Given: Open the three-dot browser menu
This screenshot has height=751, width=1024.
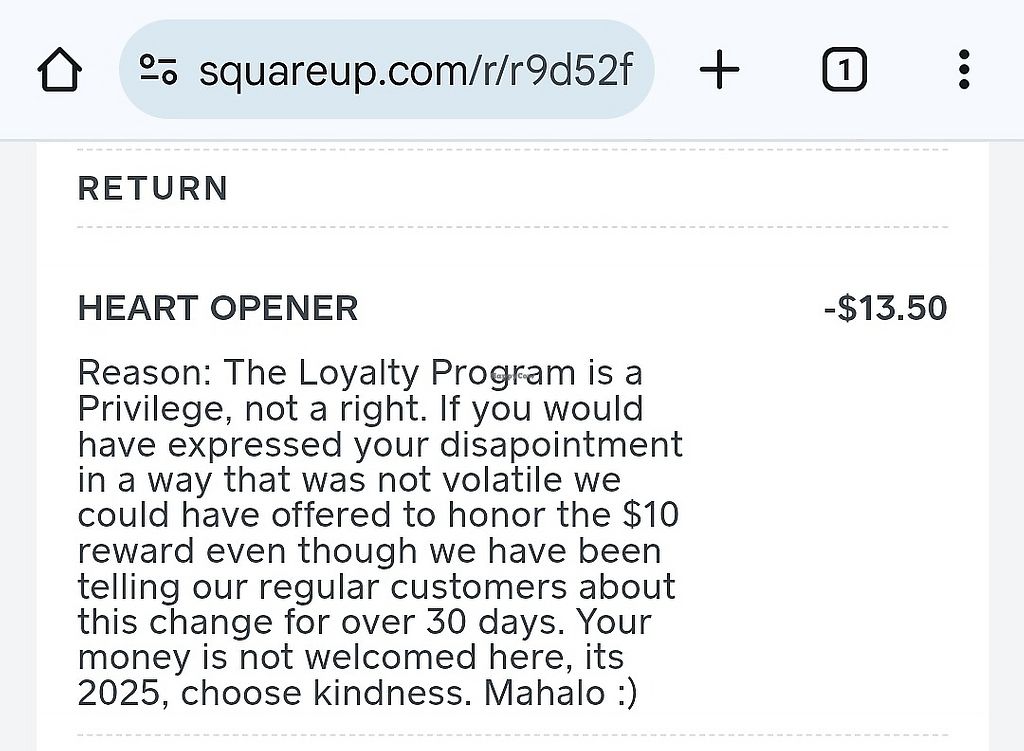Looking at the screenshot, I should point(964,69).
